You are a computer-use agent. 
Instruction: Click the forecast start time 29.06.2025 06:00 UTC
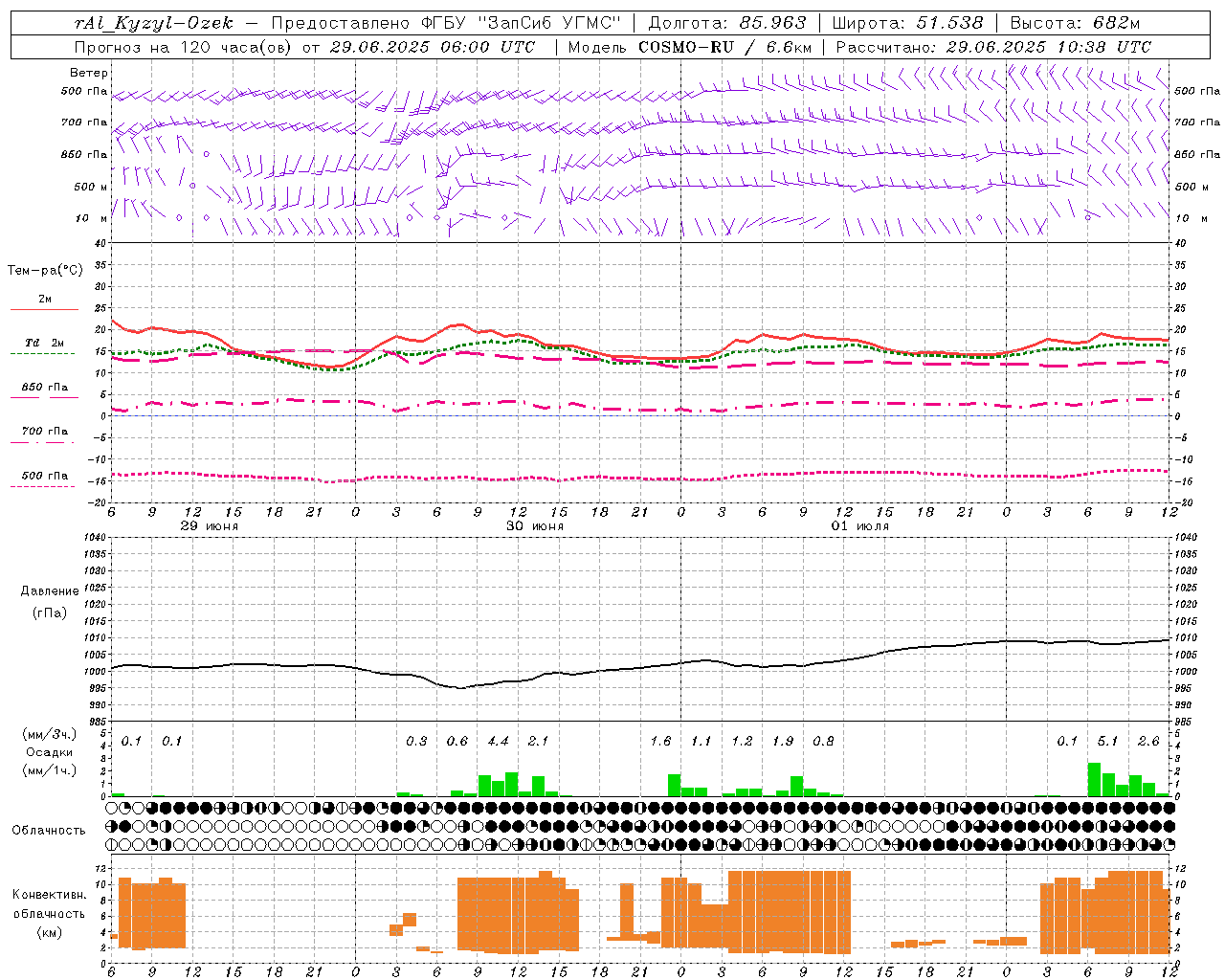[x=433, y=47]
